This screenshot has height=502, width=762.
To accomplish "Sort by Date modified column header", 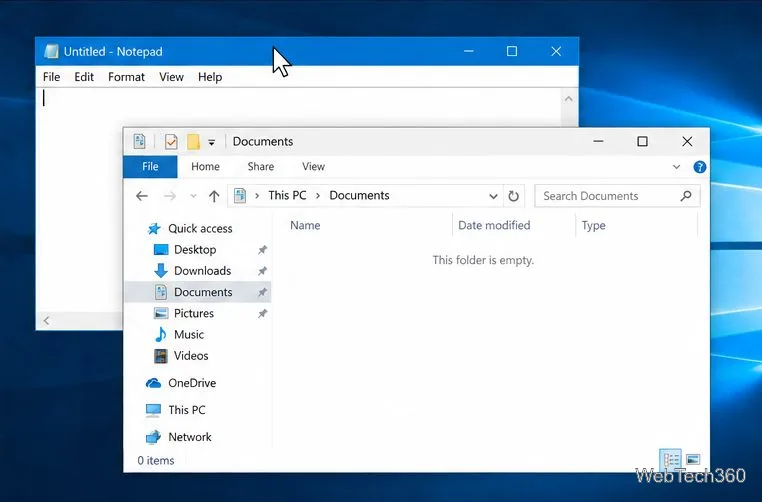I will click(494, 225).
